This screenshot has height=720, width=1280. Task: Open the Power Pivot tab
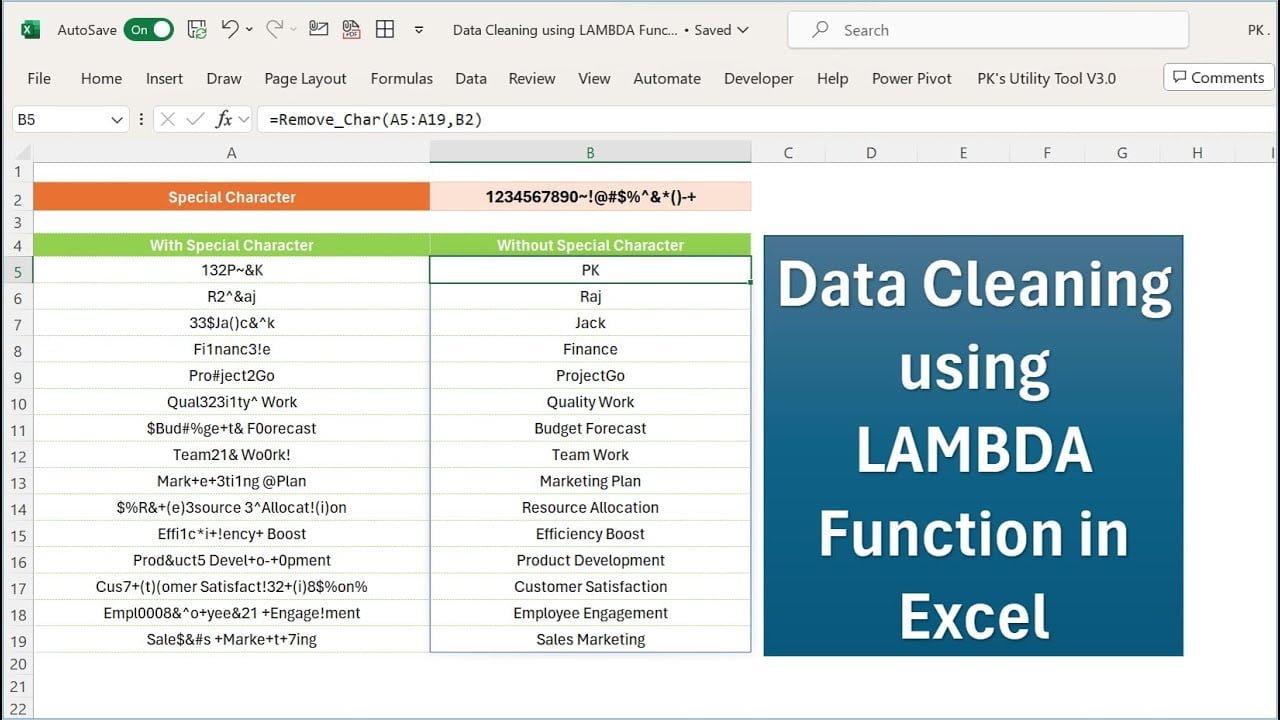(912, 78)
